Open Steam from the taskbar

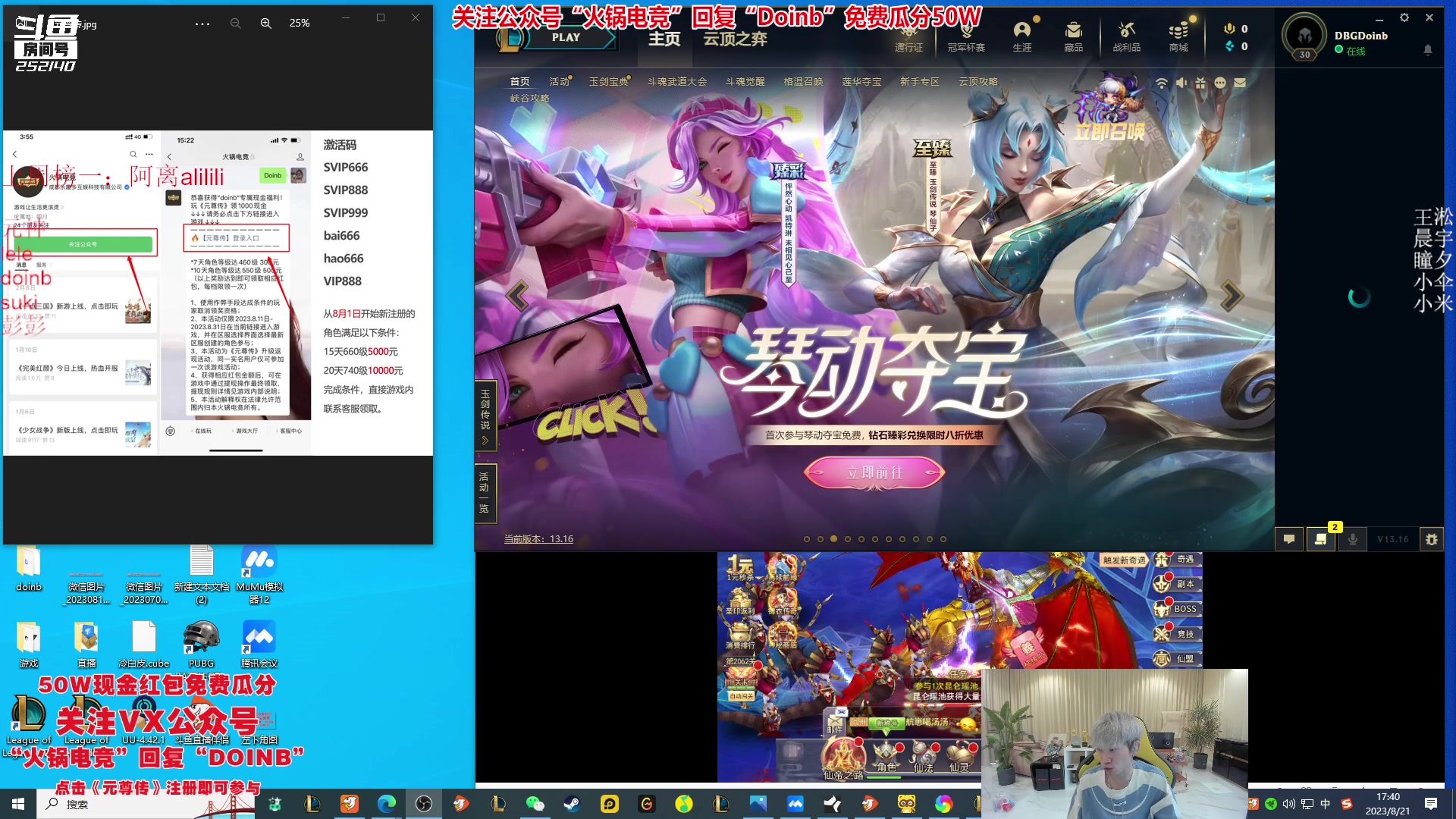click(572, 804)
